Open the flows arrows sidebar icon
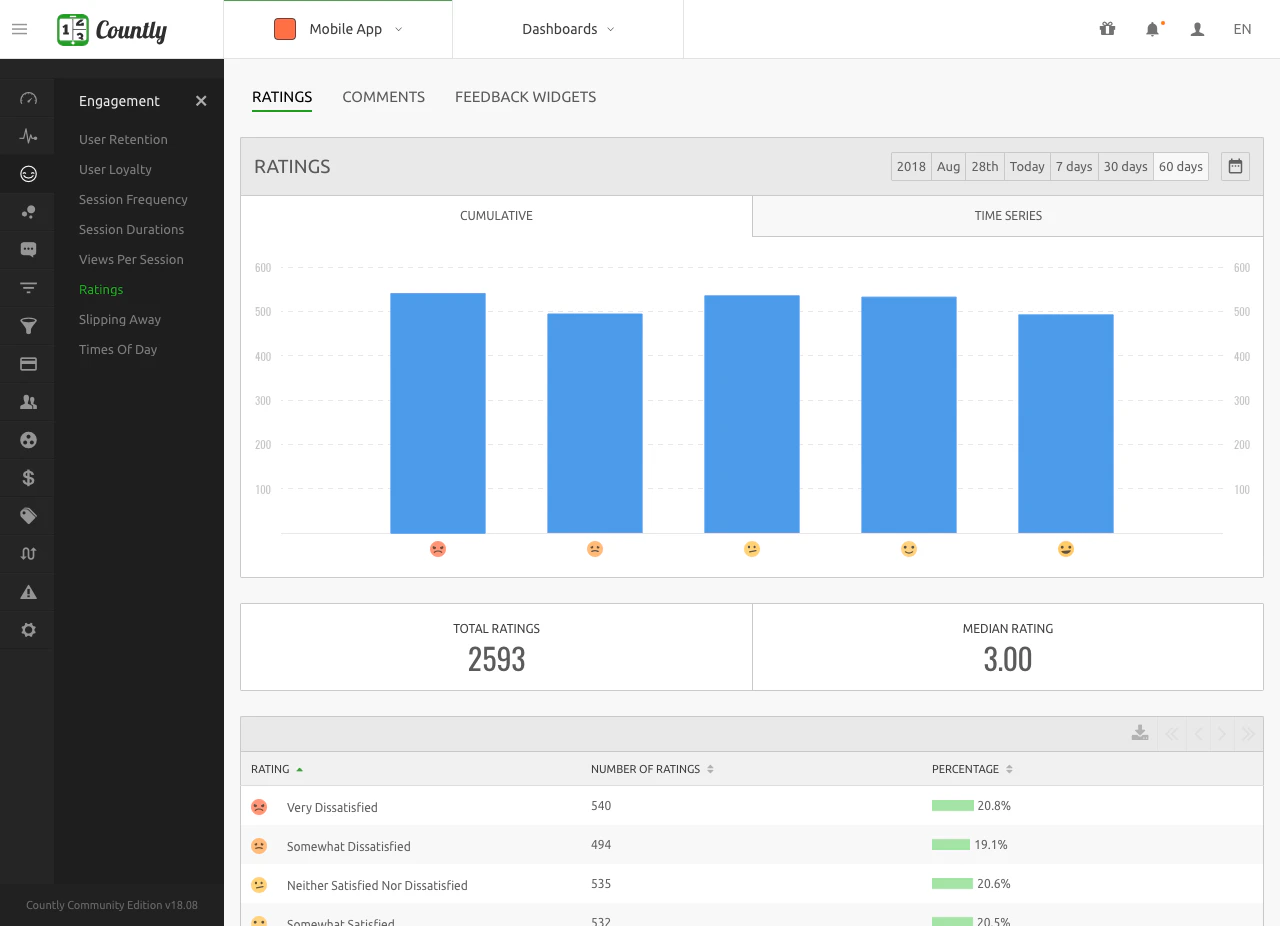Screen dimensions: 1280x926 [x=28, y=554]
